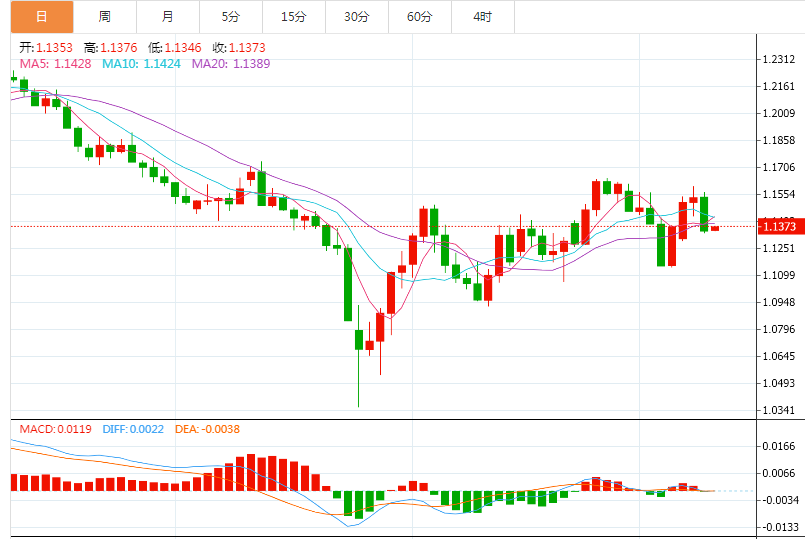Open the 60分 timeframe tab
805x539 pixels.
pos(420,16)
